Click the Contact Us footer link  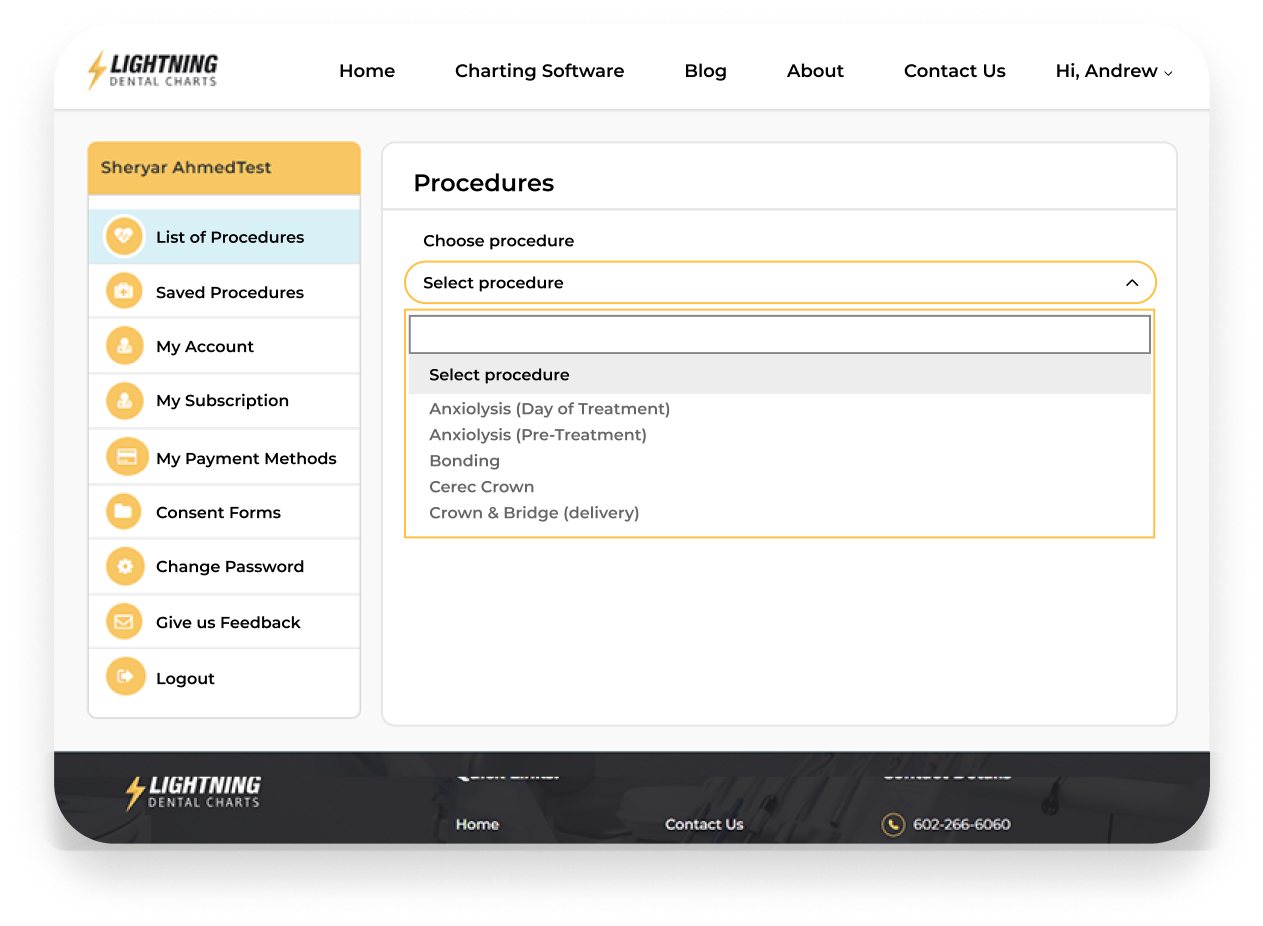pos(704,824)
